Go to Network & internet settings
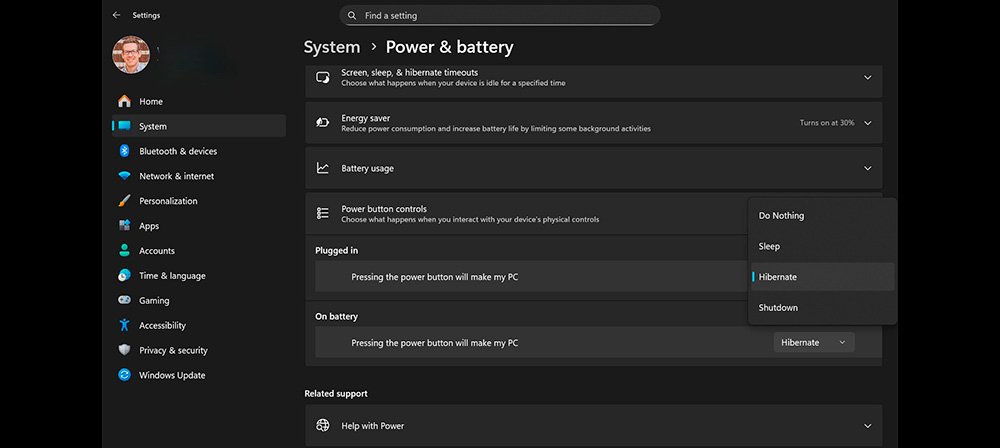This screenshot has width=1000, height=448. [198, 176]
